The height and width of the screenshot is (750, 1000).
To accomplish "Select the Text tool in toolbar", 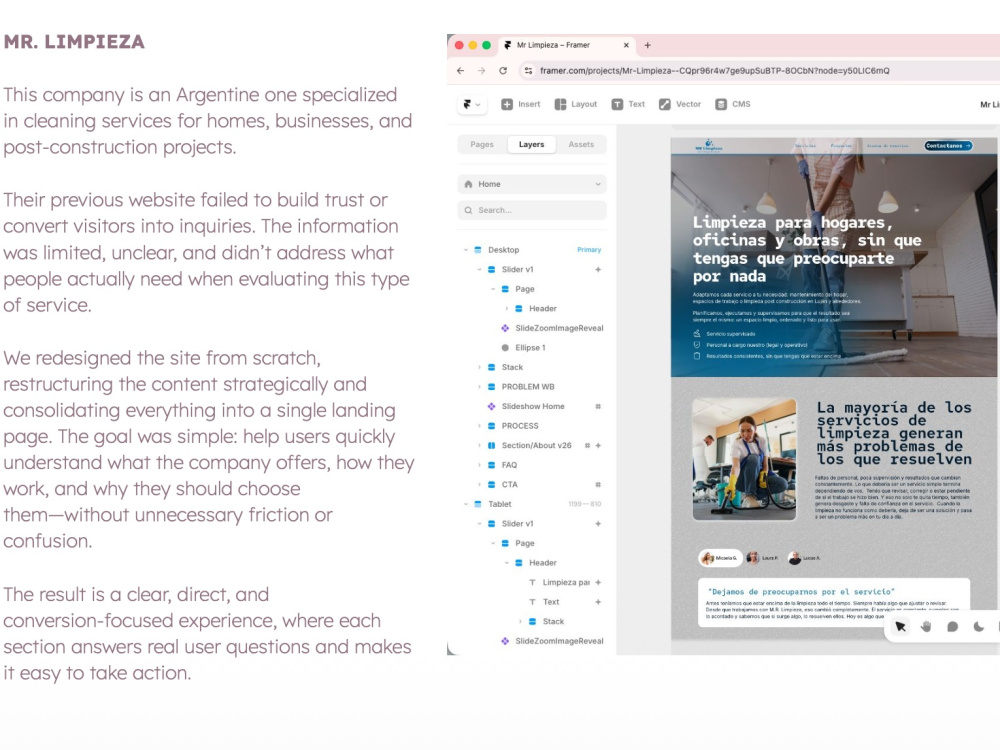I will (x=628, y=105).
